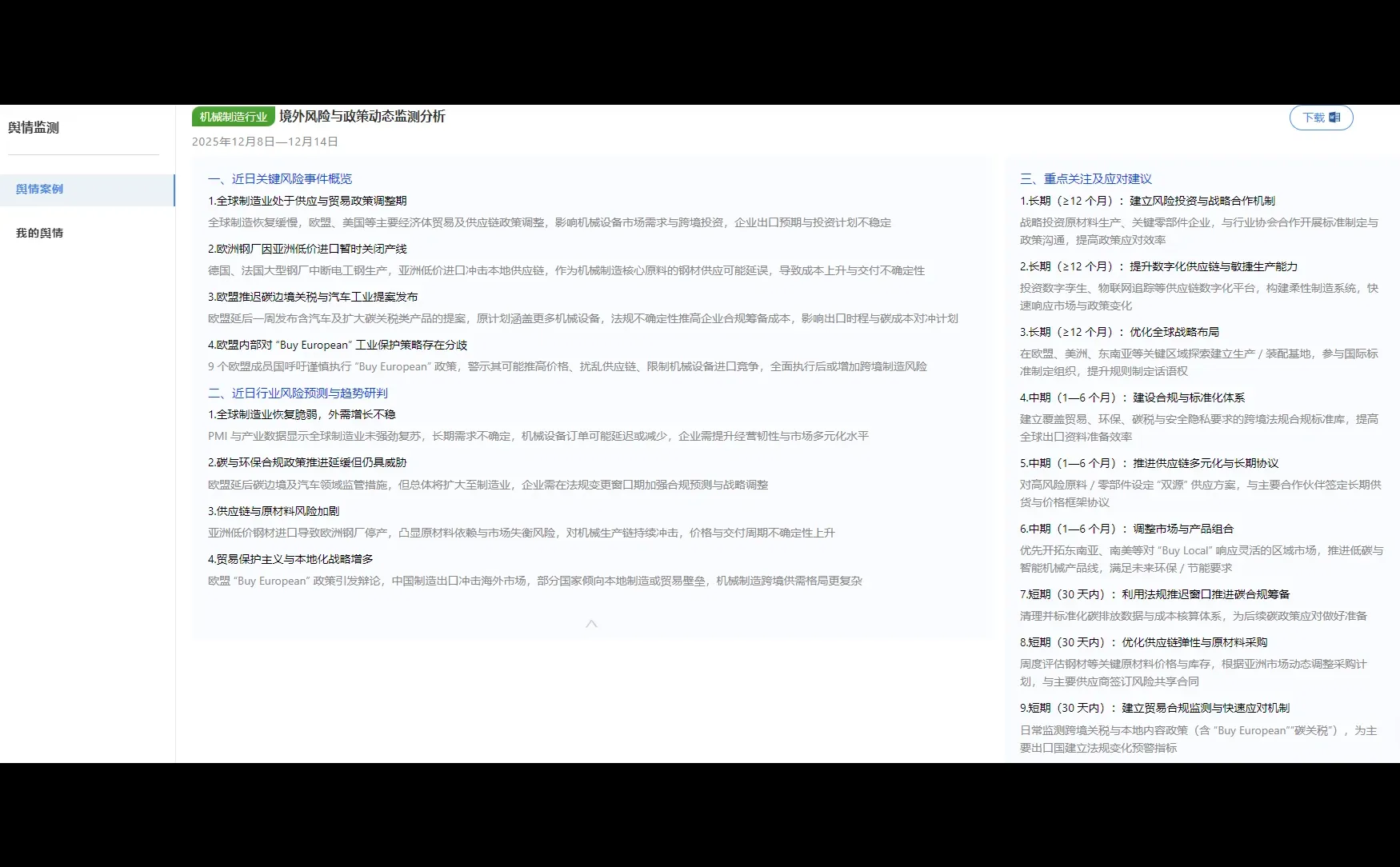This screenshot has width=1400, height=867.
Task: Open the 我的舆情 menu entry
Action: pos(39,232)
